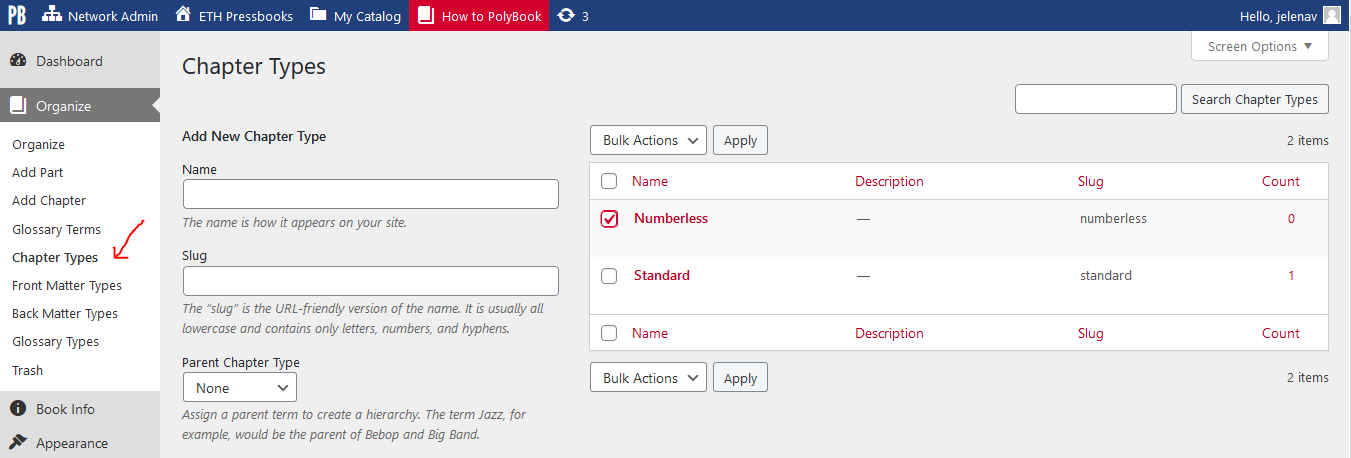Click the How to PolyBook book icon
This screenshot has width=1351, height=458.
[426, 15]
